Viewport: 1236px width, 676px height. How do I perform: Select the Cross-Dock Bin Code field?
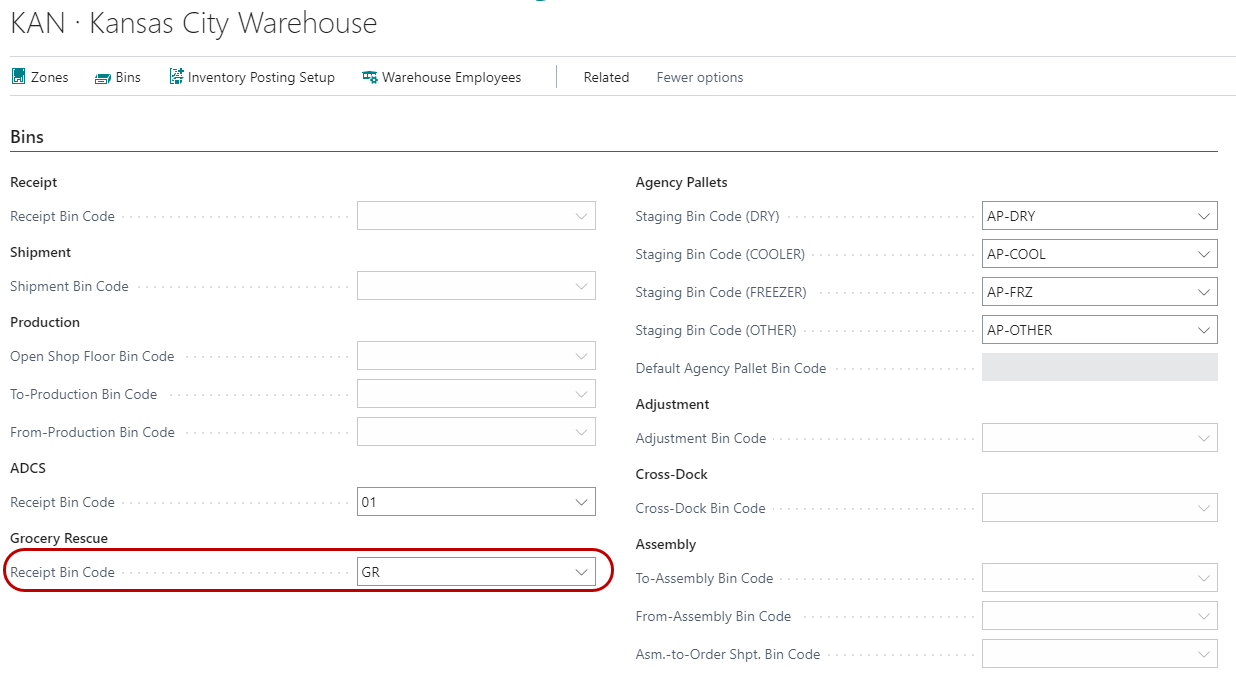click(1090, 508)
